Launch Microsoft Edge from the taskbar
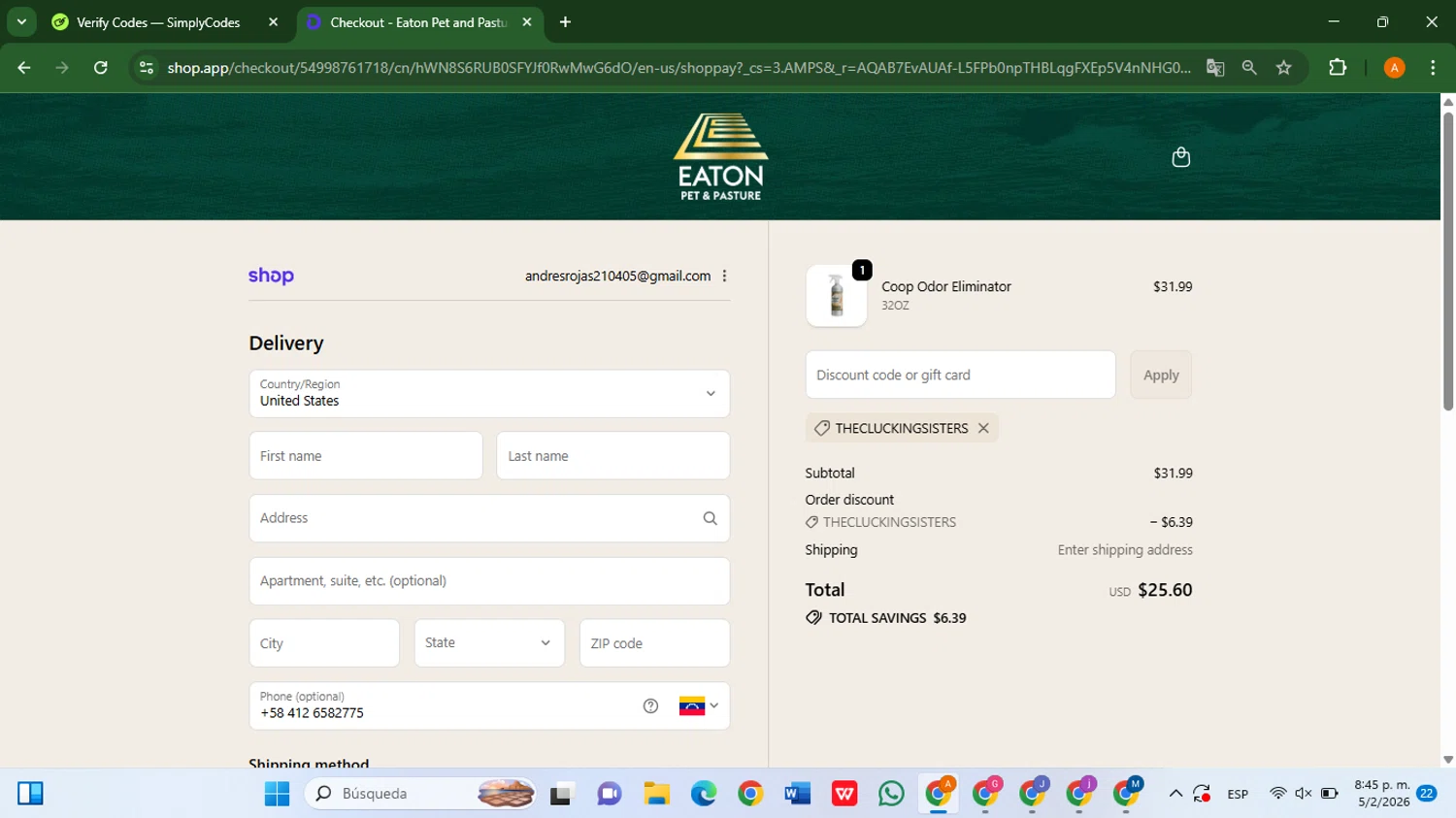1456x818 pixels. point(704,794)
